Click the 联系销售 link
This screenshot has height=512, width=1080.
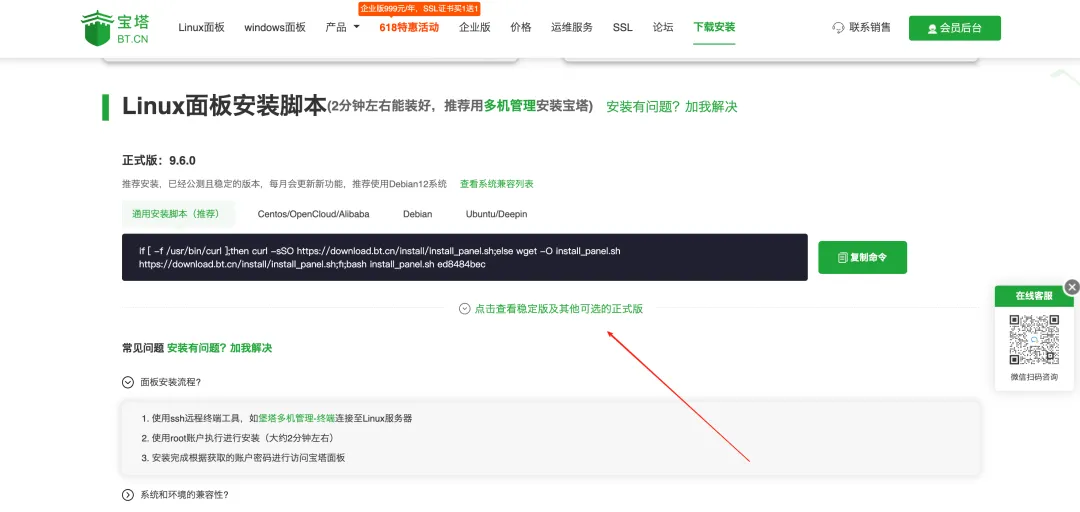(870, 28)
